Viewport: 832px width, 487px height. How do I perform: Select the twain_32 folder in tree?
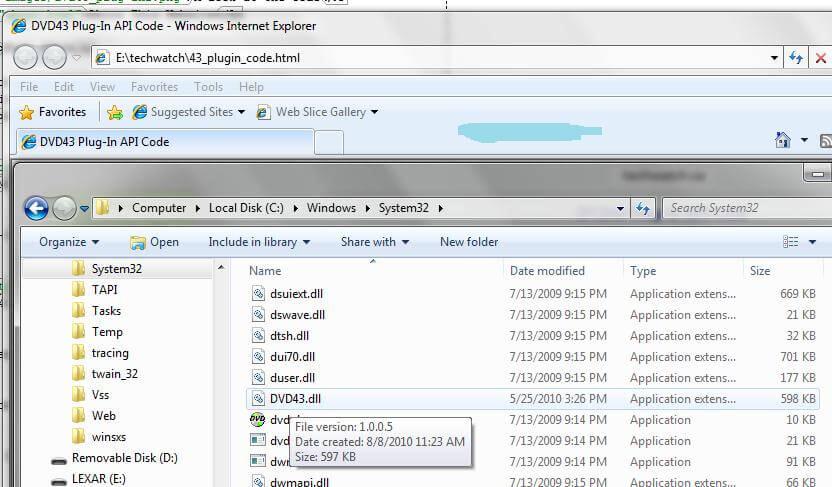point(114,374)
